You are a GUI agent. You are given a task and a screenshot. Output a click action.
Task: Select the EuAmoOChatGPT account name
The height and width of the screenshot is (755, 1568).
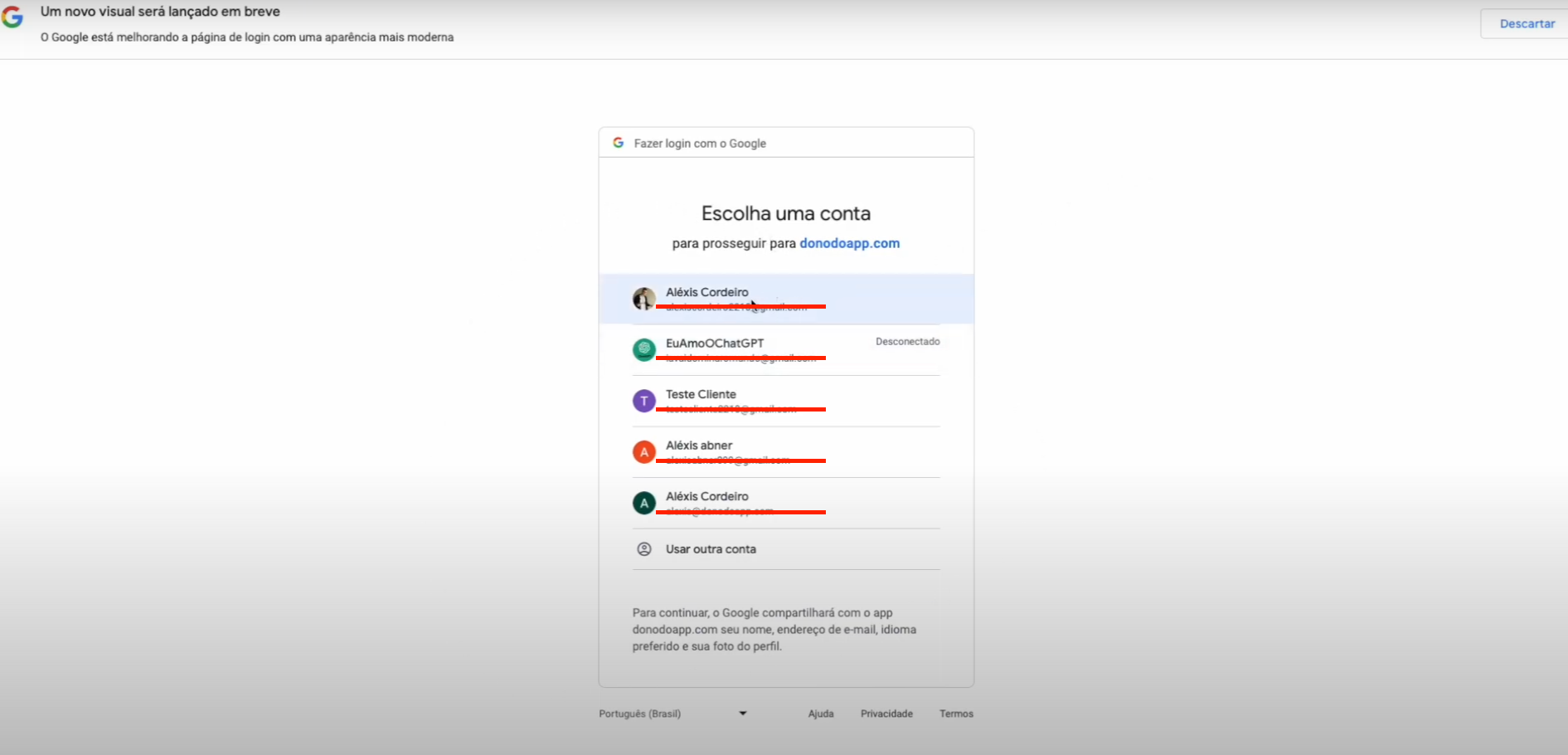[715, 343]
